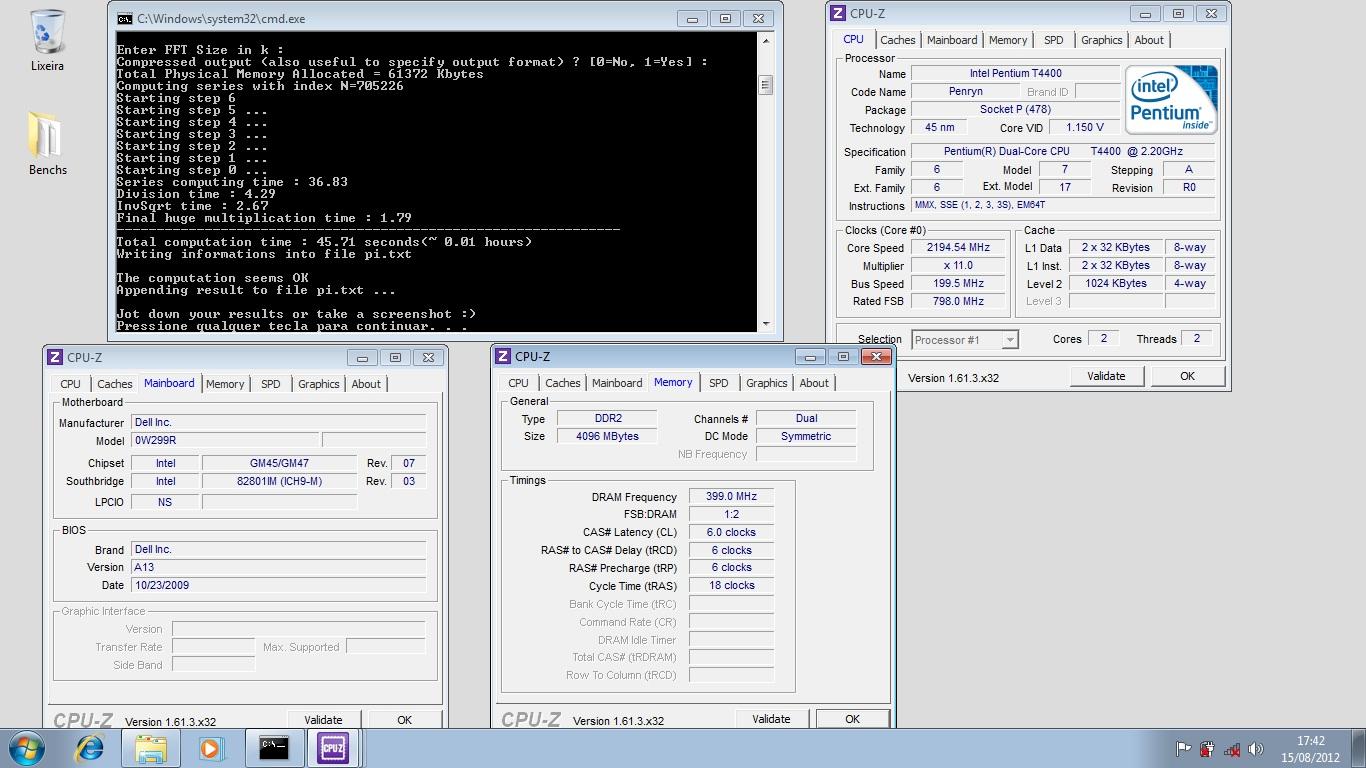Click the network tray icon

1232,749
